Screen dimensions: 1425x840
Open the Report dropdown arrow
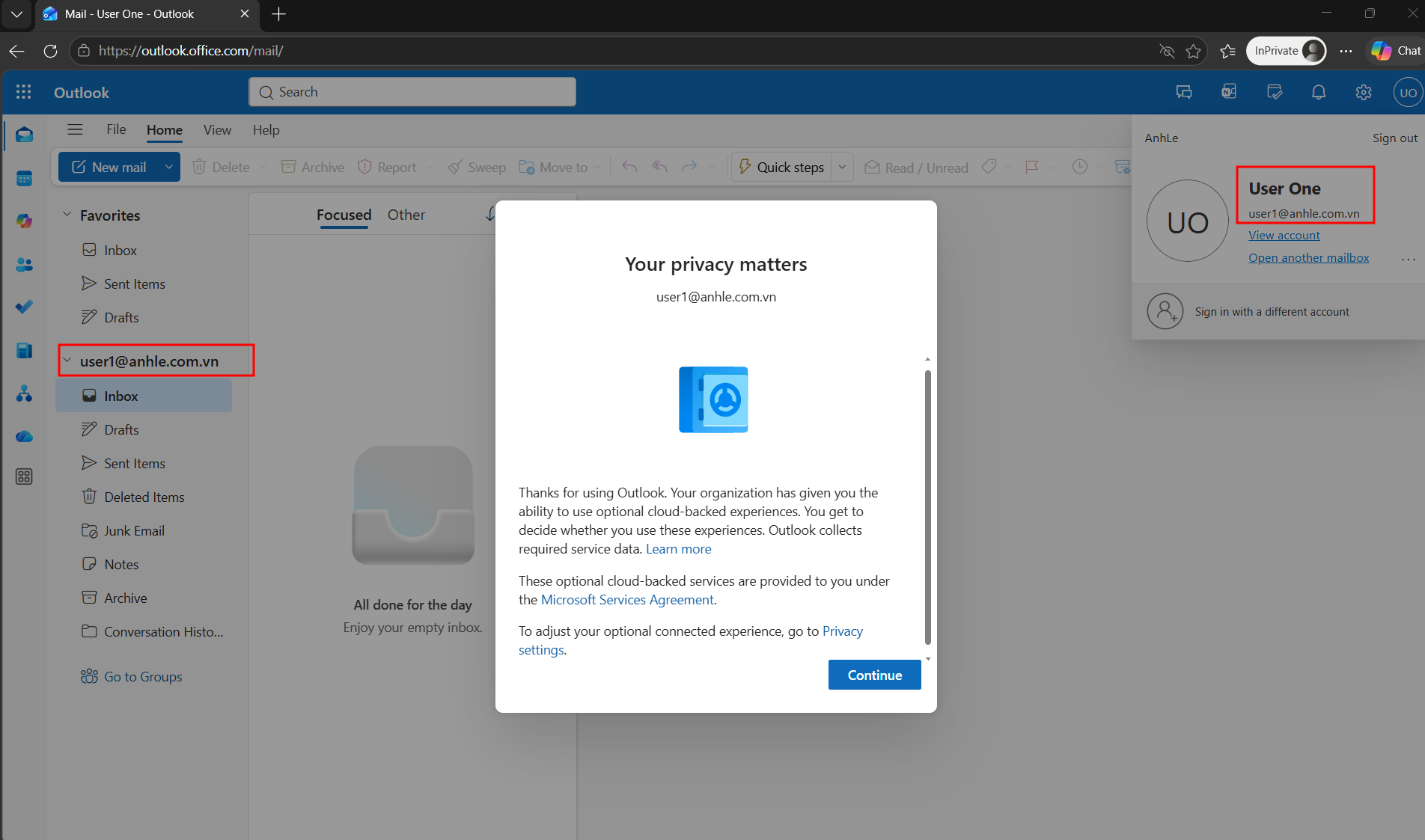coord(429,167)
